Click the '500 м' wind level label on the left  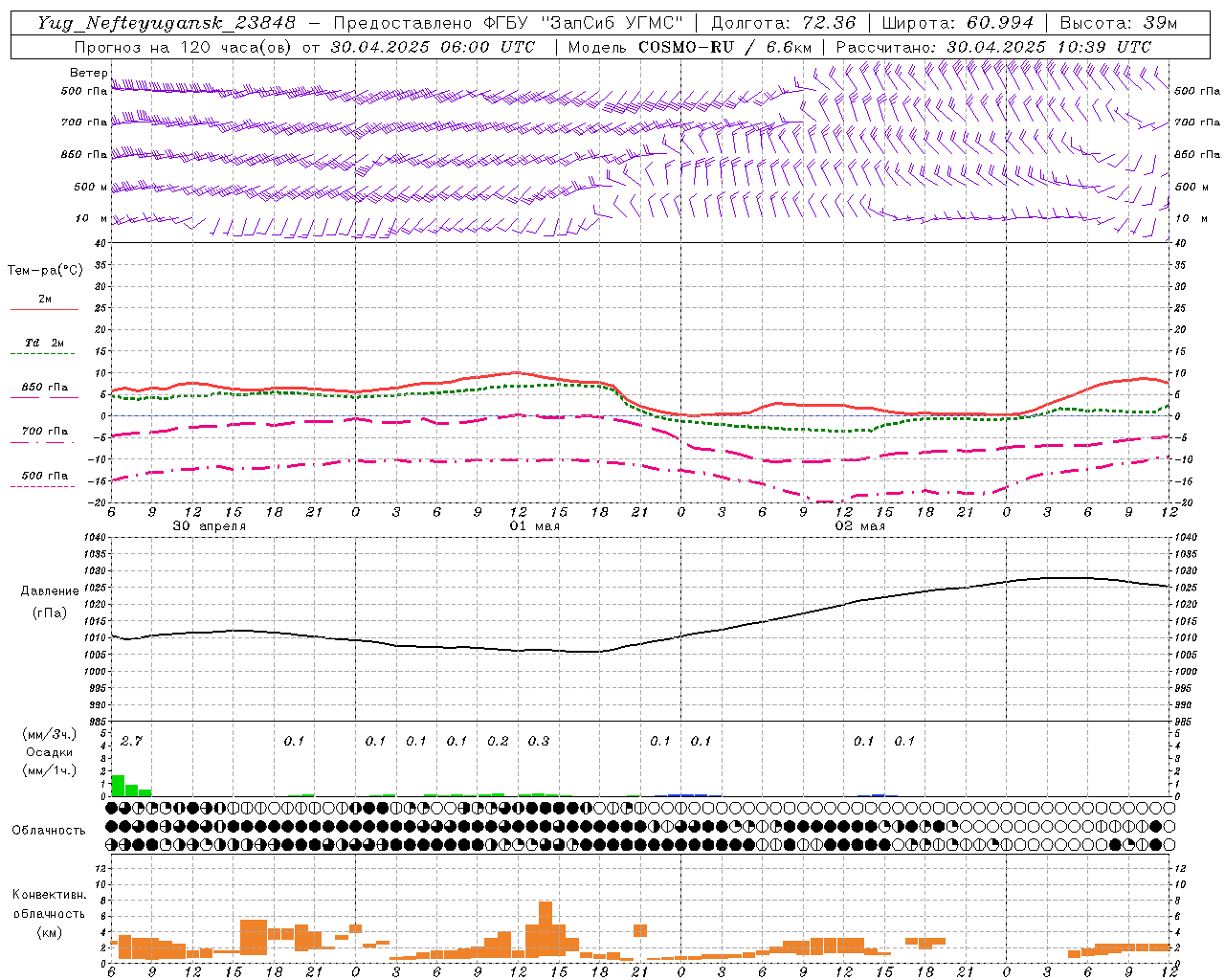tap(91, 187)
